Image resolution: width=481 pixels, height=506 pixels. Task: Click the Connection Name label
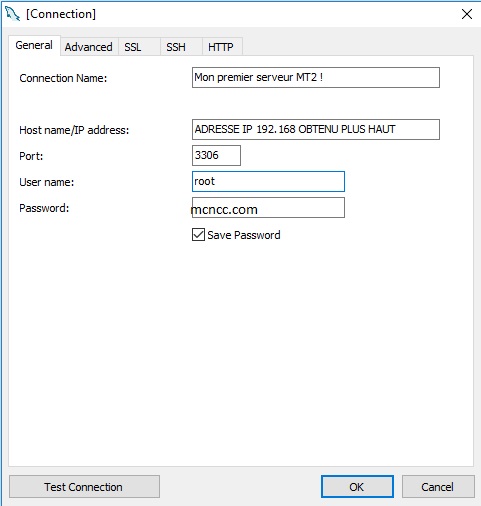coord(63,78)
